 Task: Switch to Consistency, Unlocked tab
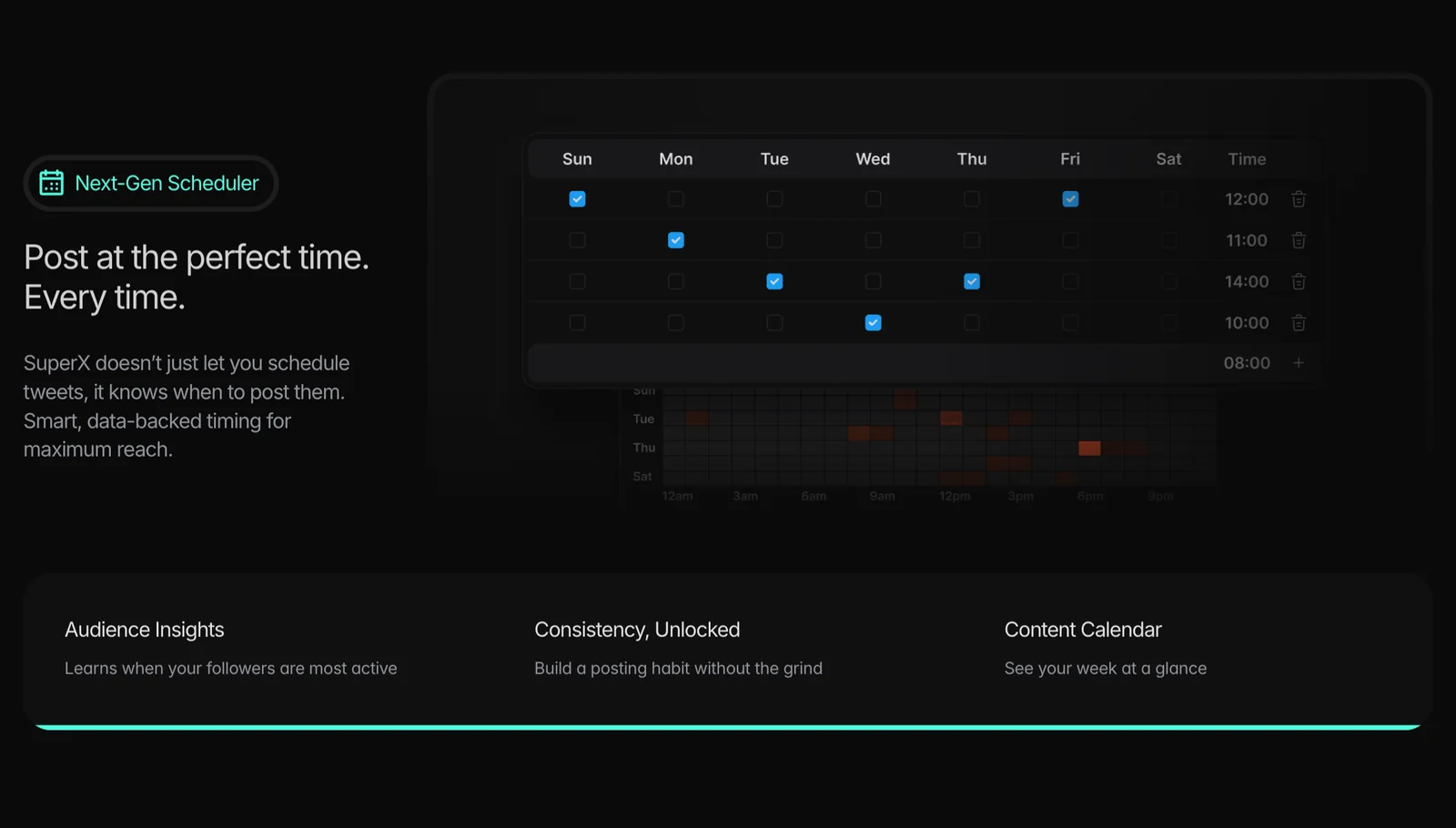637,630
